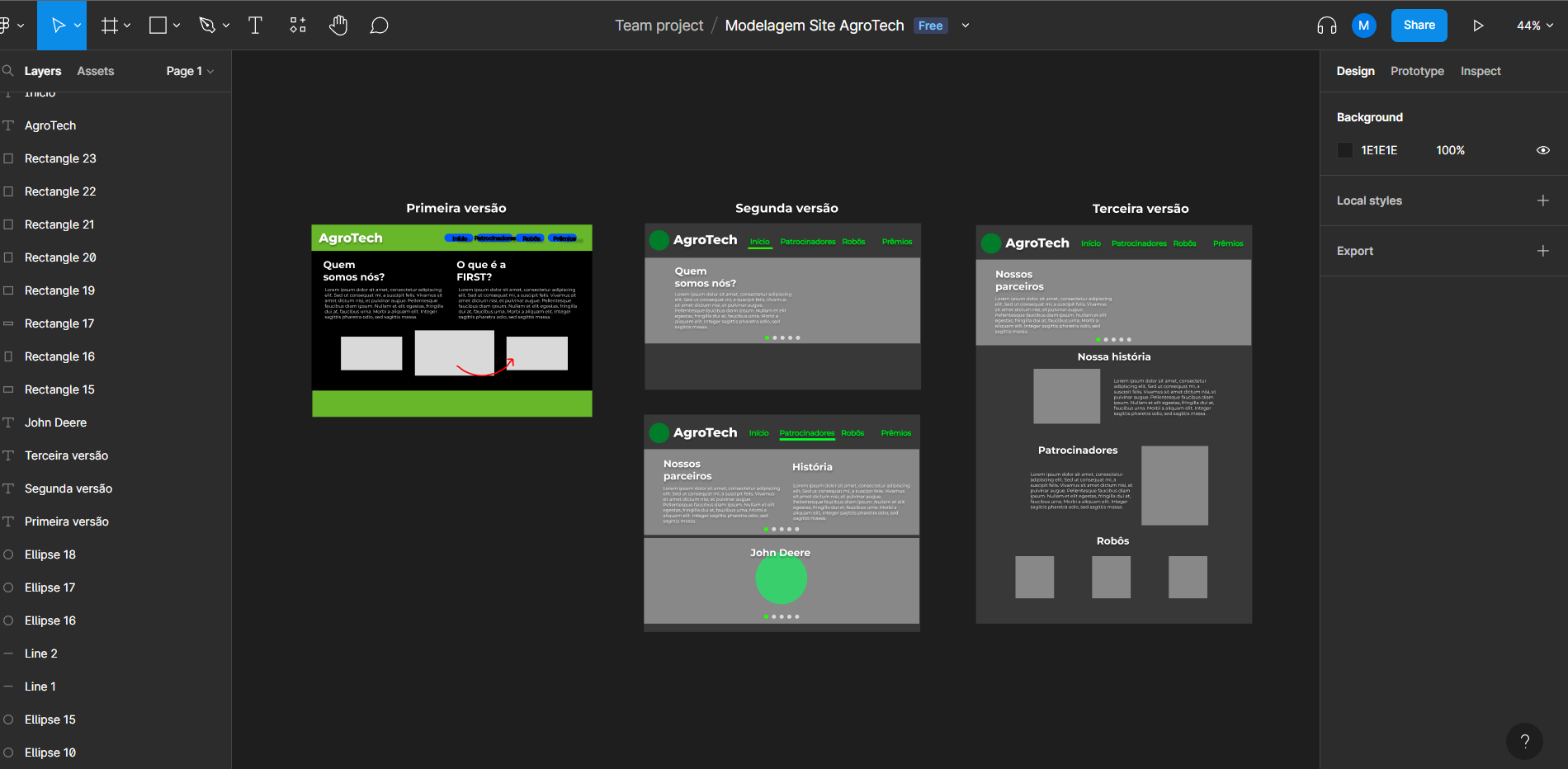Select the Text tool
Screen dimensions: 1568x769
[x=255, y=25]
